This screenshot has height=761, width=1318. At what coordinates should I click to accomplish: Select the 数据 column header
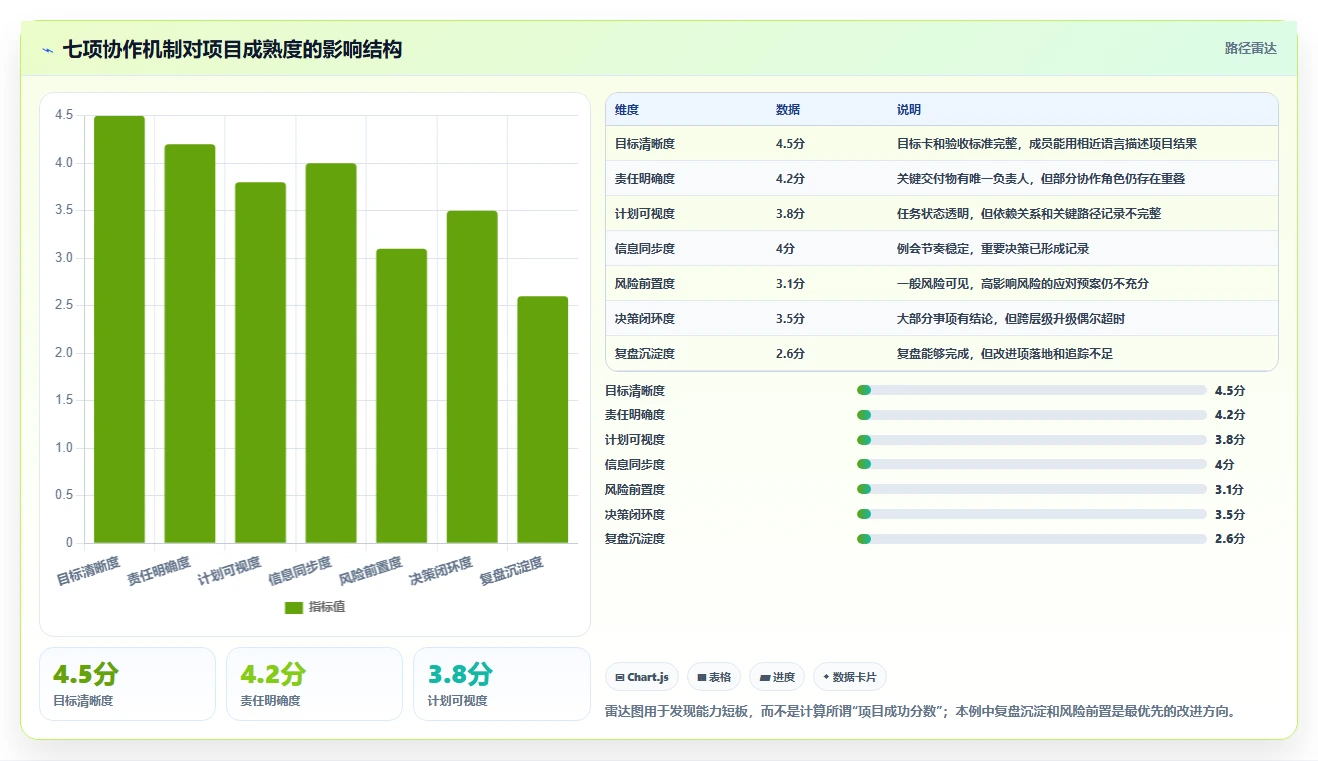coord(788,110)
